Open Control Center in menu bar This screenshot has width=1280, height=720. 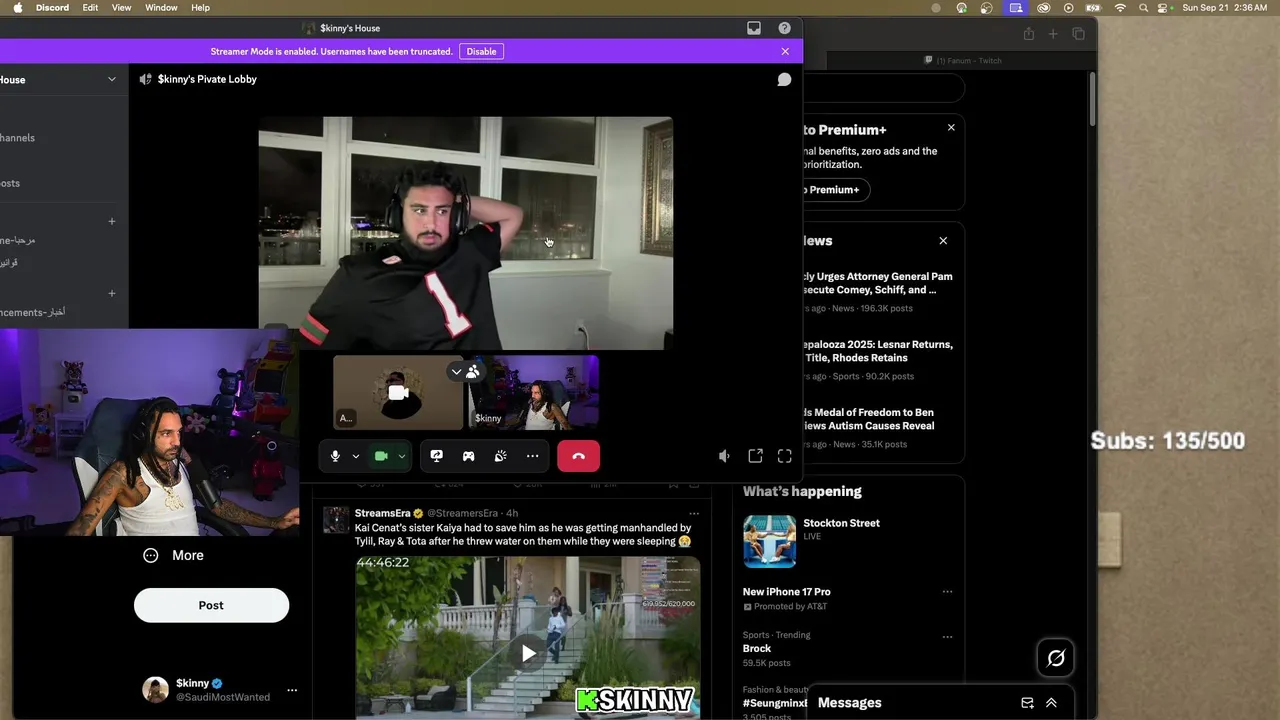click(x=1164, y=7)
